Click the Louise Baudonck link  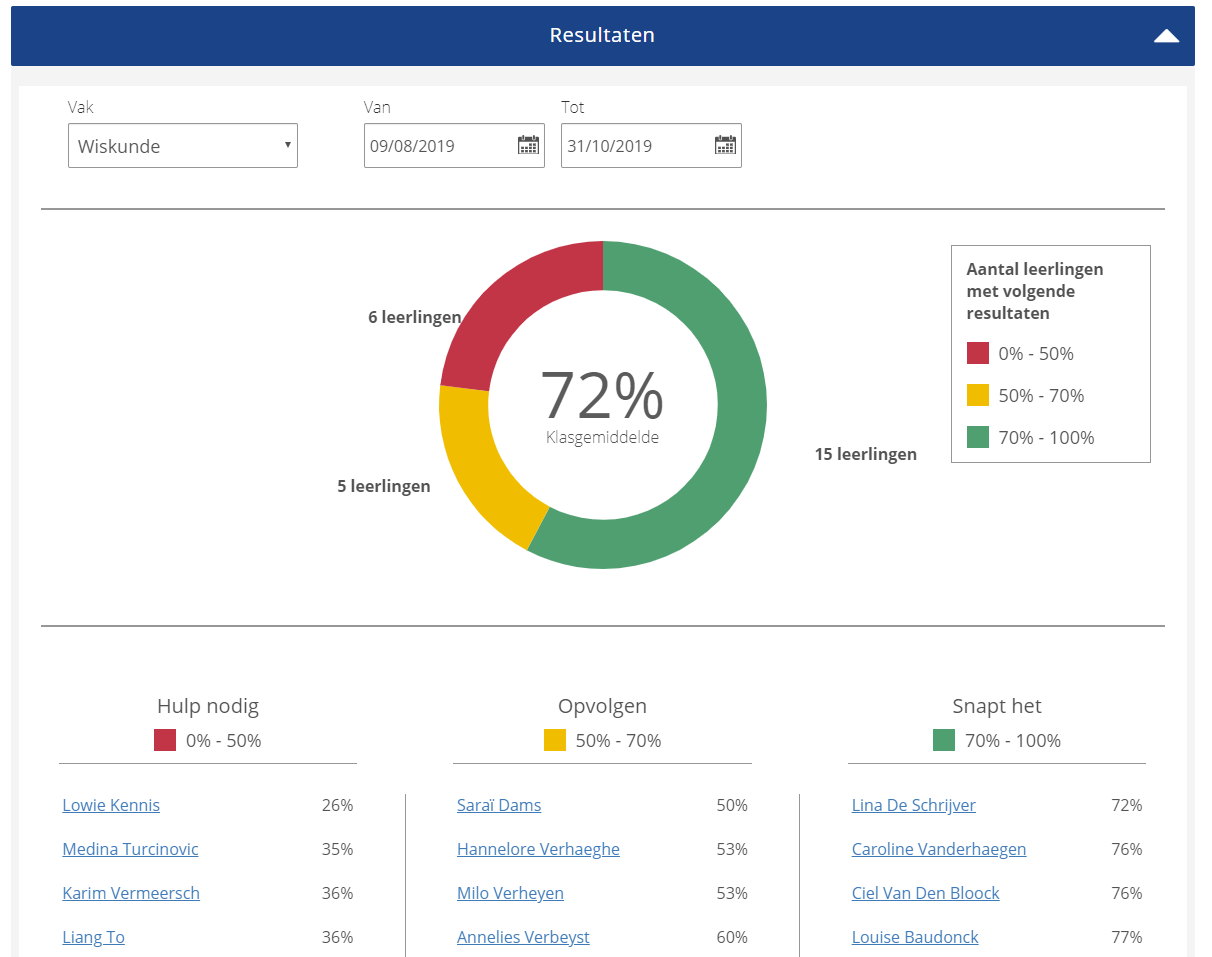(x=915, y=937)
